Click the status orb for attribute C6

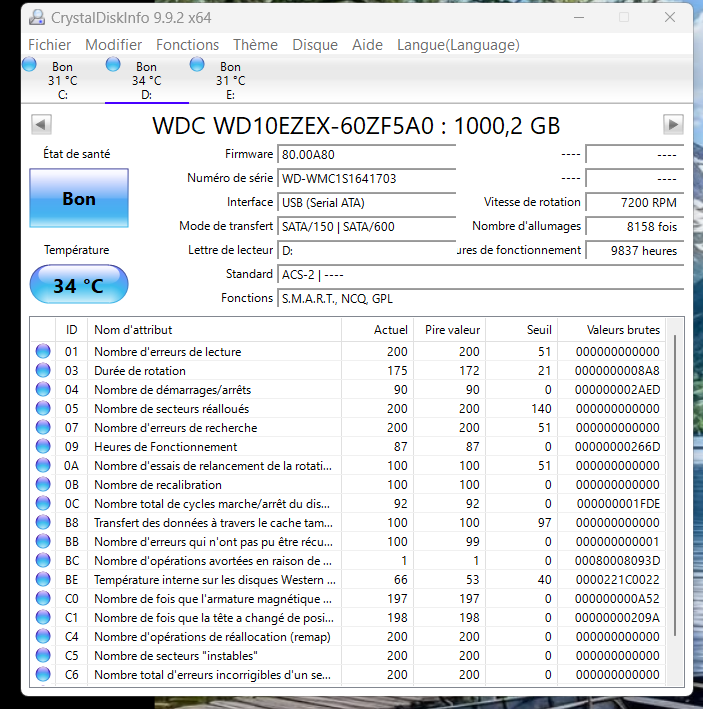43,674
